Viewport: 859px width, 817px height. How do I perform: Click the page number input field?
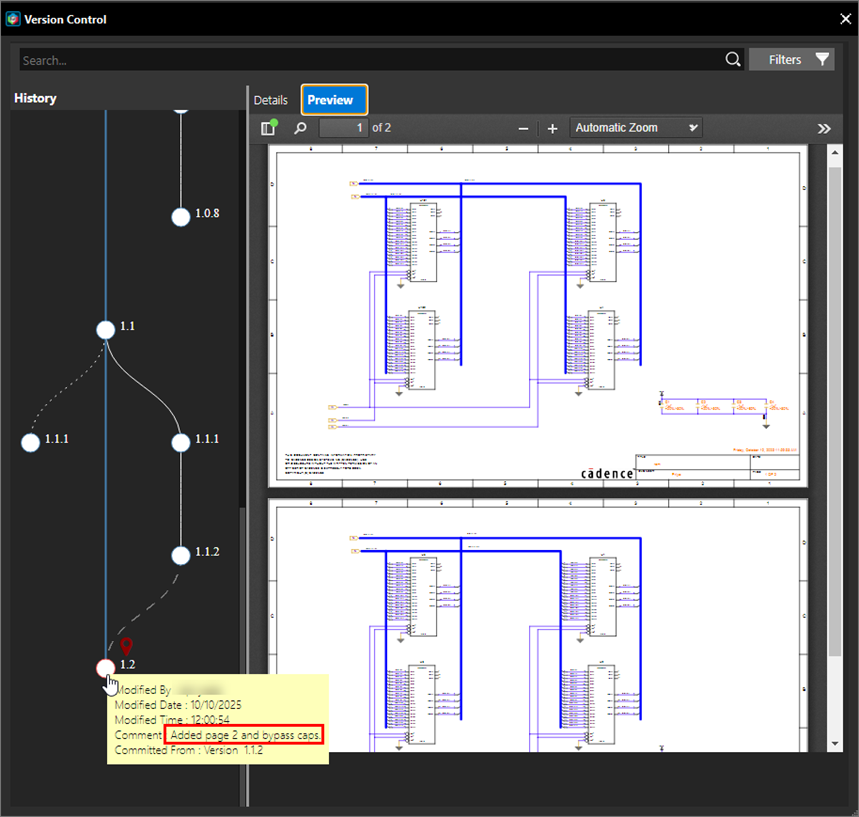tap(343, 128)
